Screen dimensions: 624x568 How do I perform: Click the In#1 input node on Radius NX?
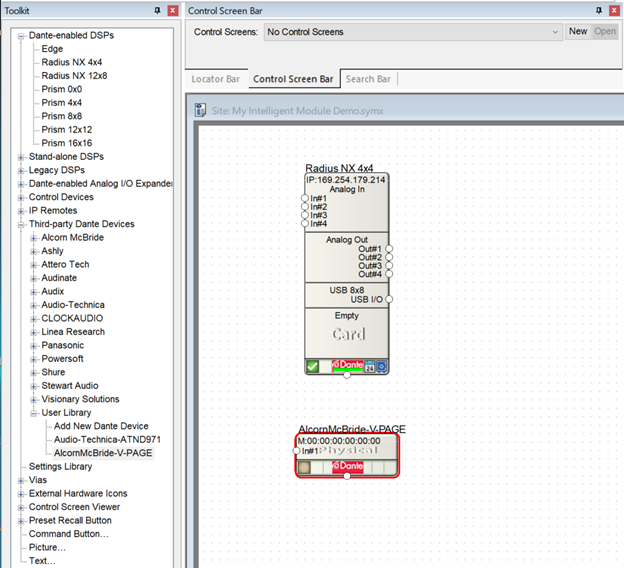pyautogui.click(x=305, y=198)
